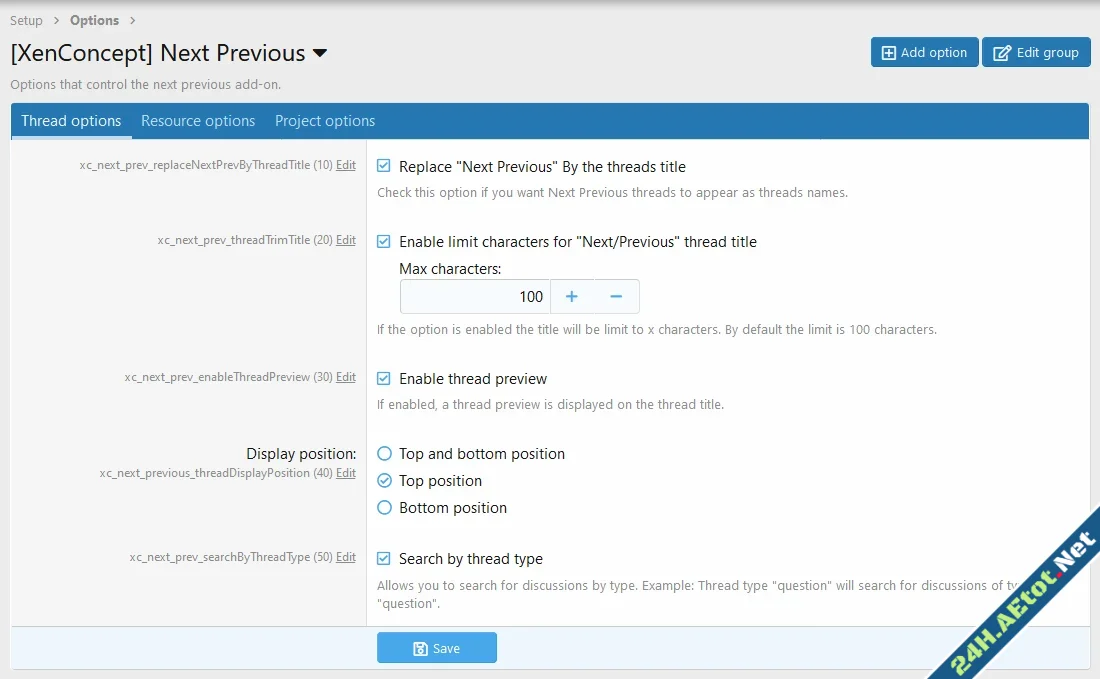Click the pencil icon in Edit group
This screenshot has height=679, width=1100.
click(x=1002, y=53)
